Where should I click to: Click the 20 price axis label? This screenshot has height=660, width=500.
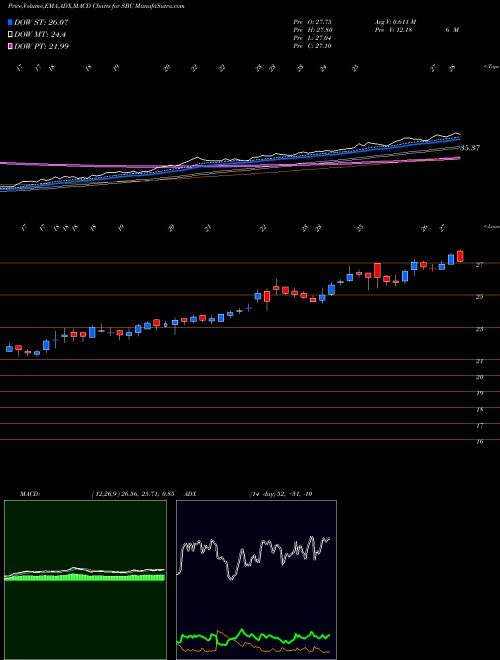[x=479, y=377]
